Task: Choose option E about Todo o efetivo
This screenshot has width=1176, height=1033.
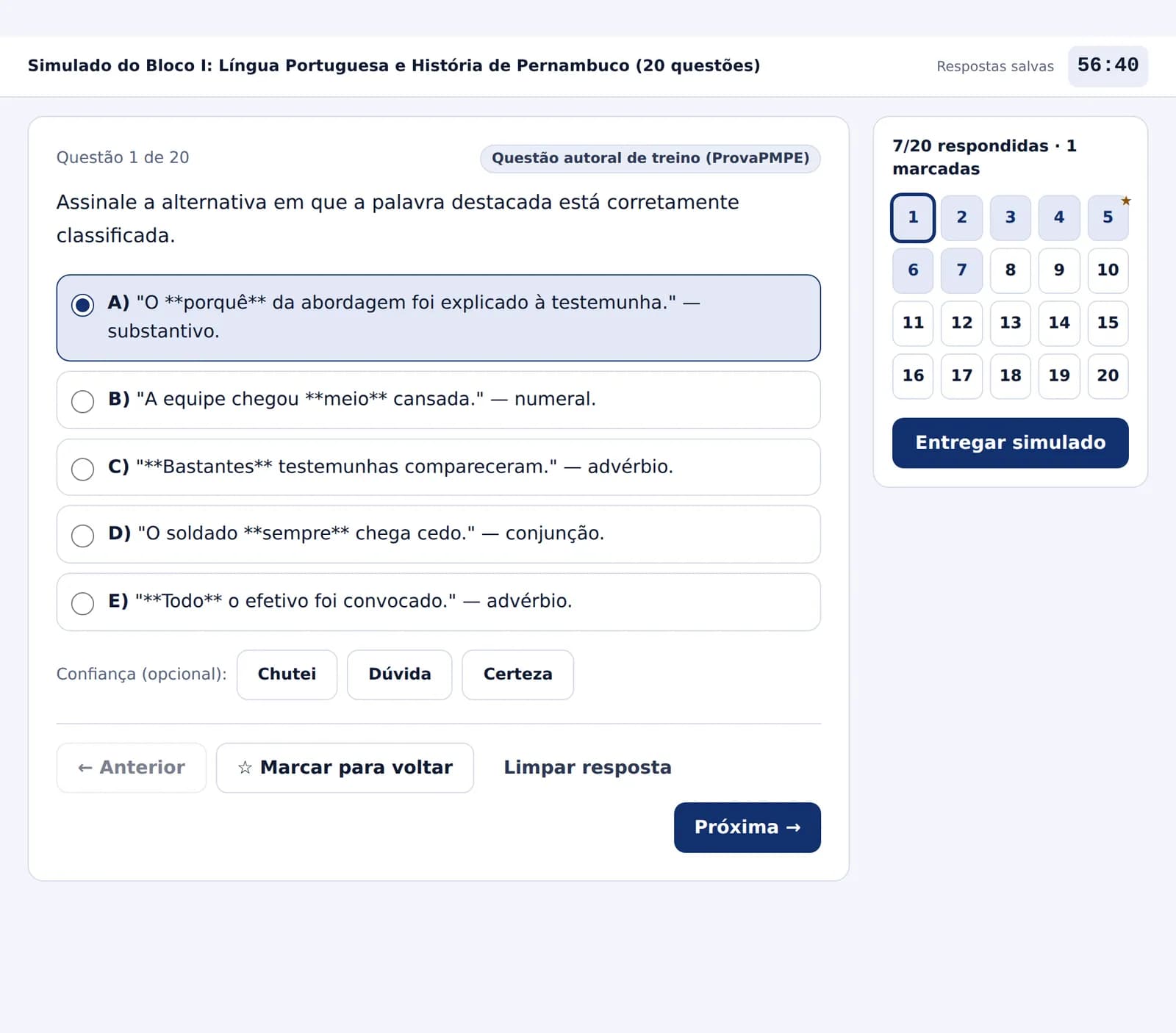Action: tap(438, 602)
